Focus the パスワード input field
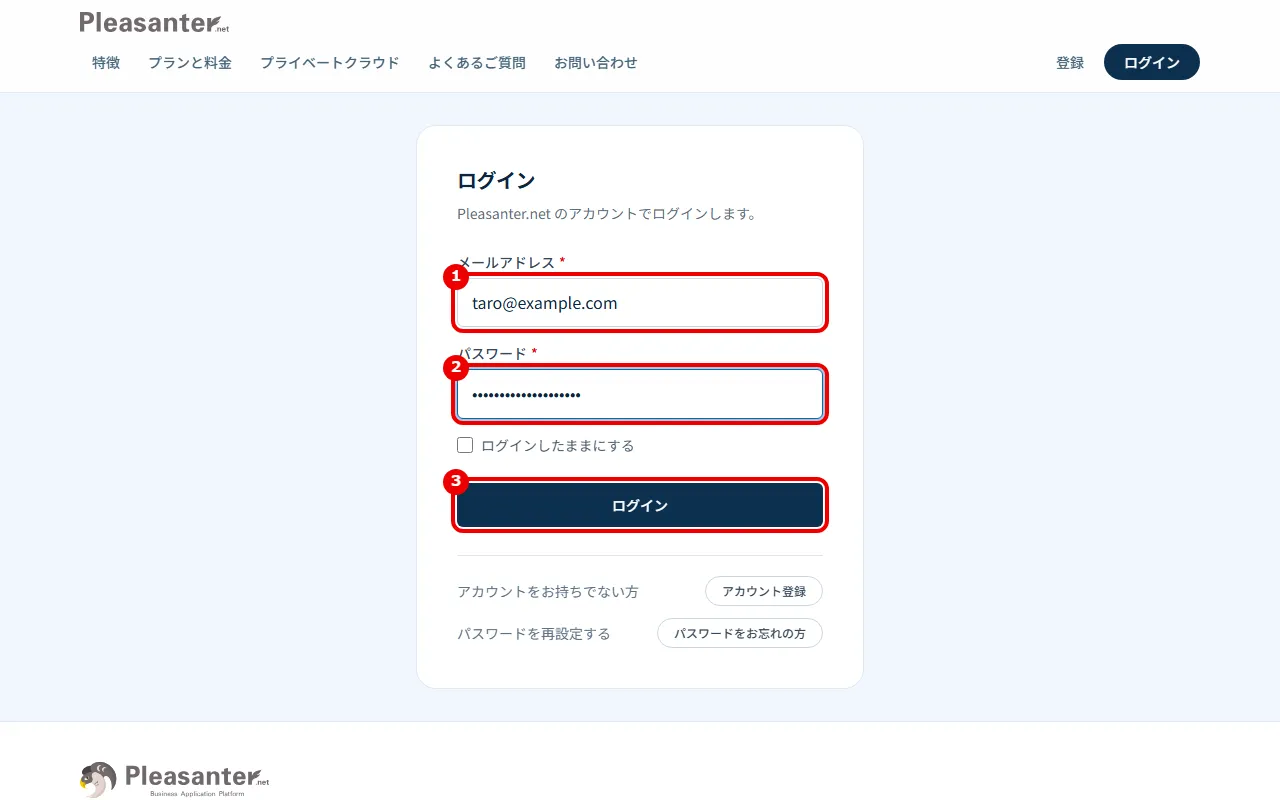Image resolution: width=1280 pixels, height=800 pixels. pyautogui.click(x=640, y=394)
